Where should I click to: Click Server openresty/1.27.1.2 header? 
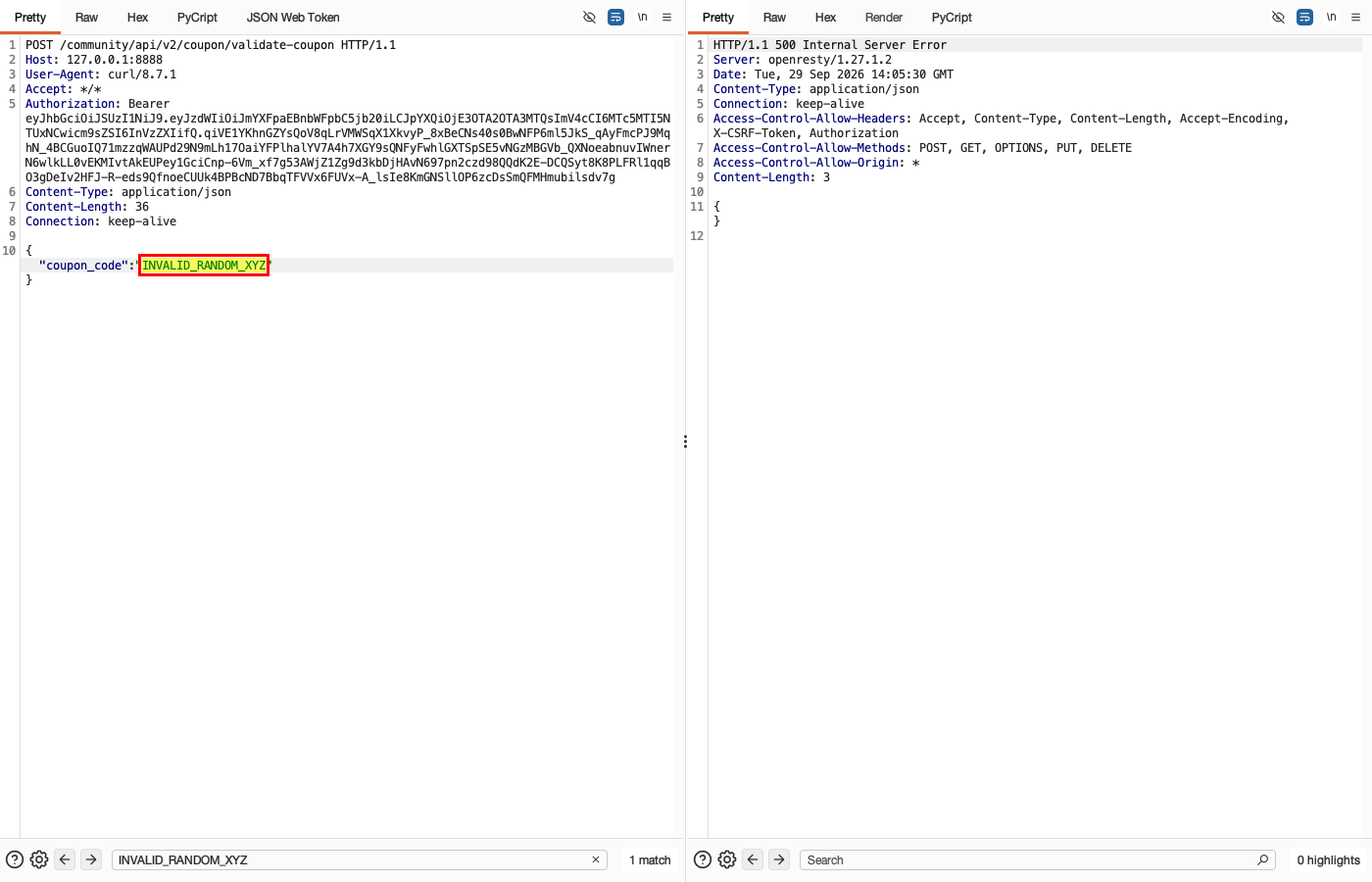(803, 60)
